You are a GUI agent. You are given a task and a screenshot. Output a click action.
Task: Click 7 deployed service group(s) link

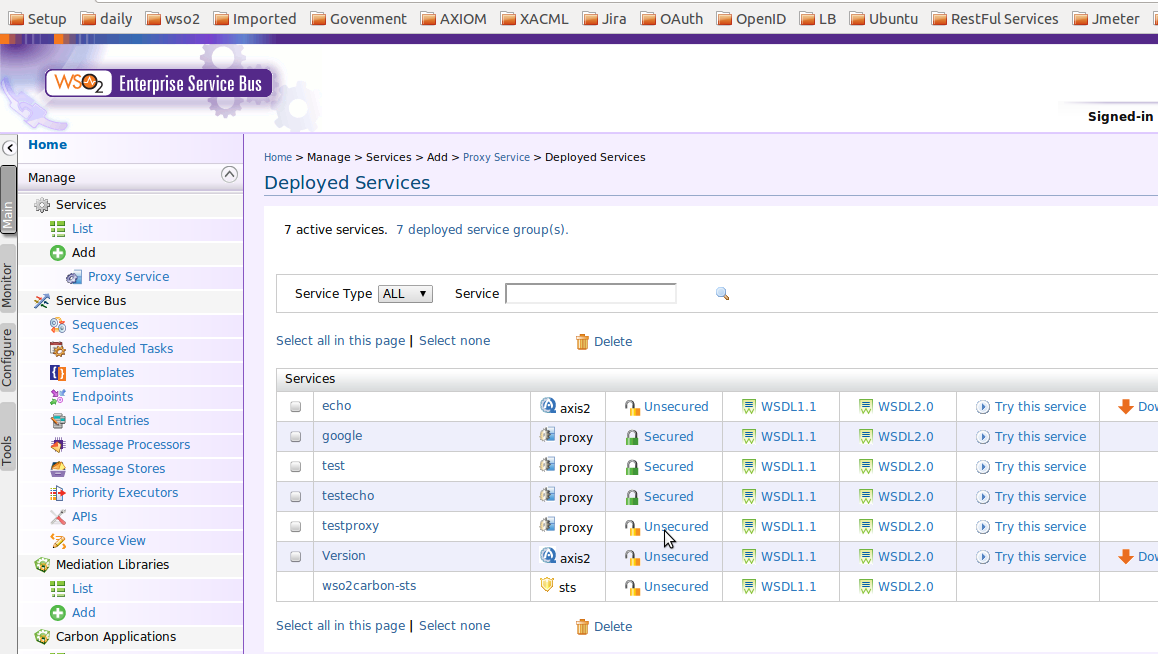[482, 230]
